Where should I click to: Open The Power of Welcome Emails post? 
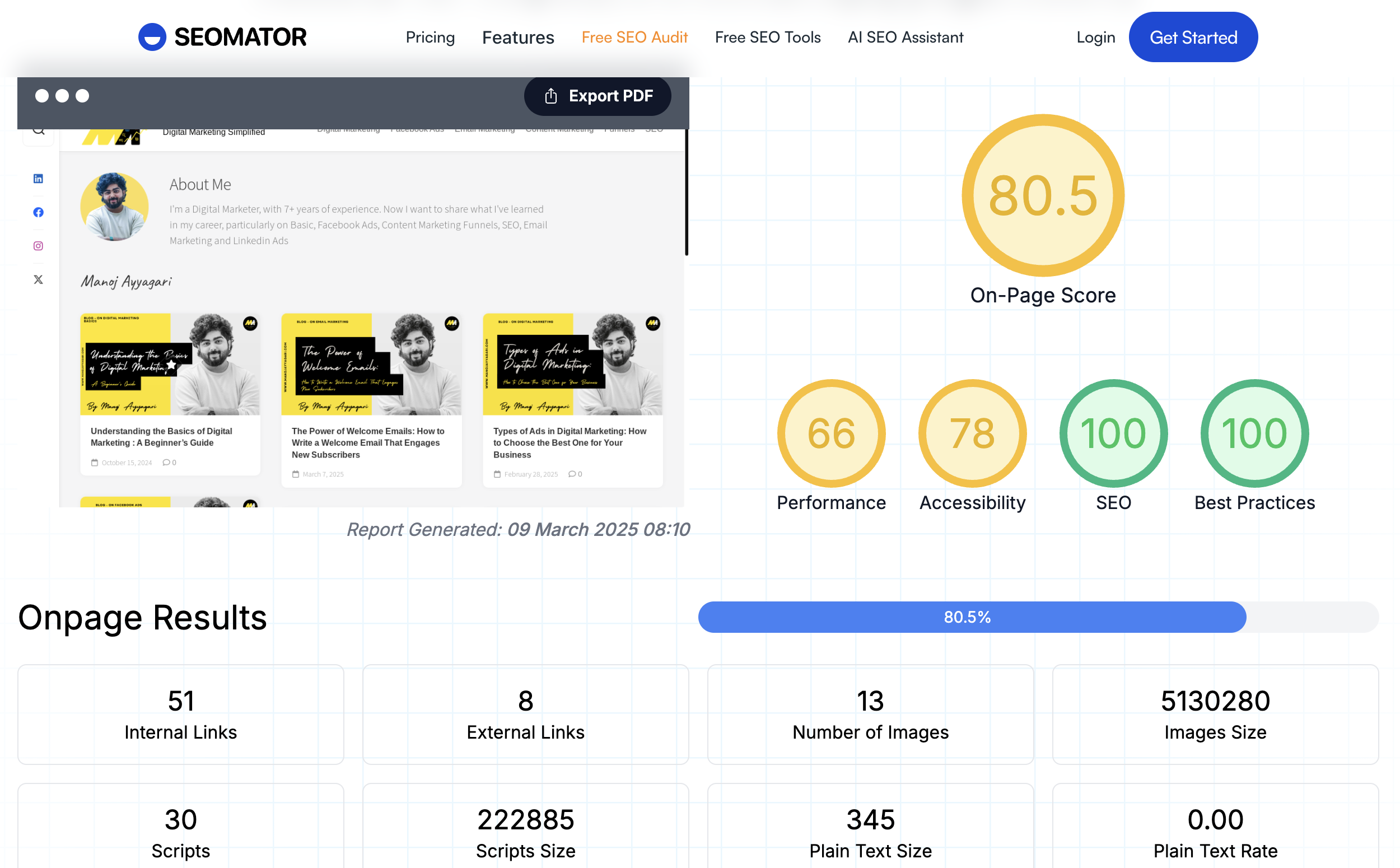pos(368,442)
